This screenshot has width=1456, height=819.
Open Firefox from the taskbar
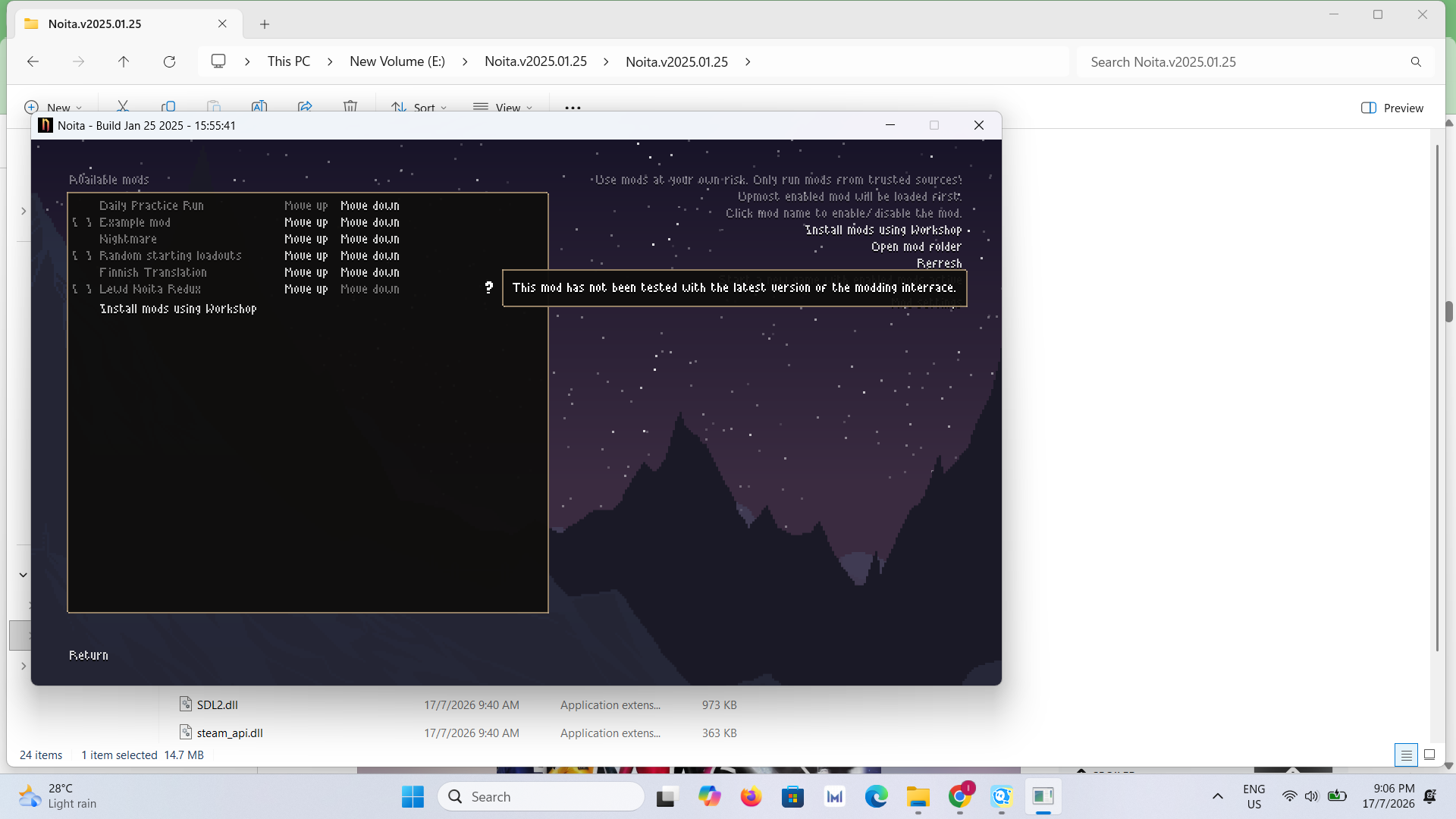tap(751, 796)
